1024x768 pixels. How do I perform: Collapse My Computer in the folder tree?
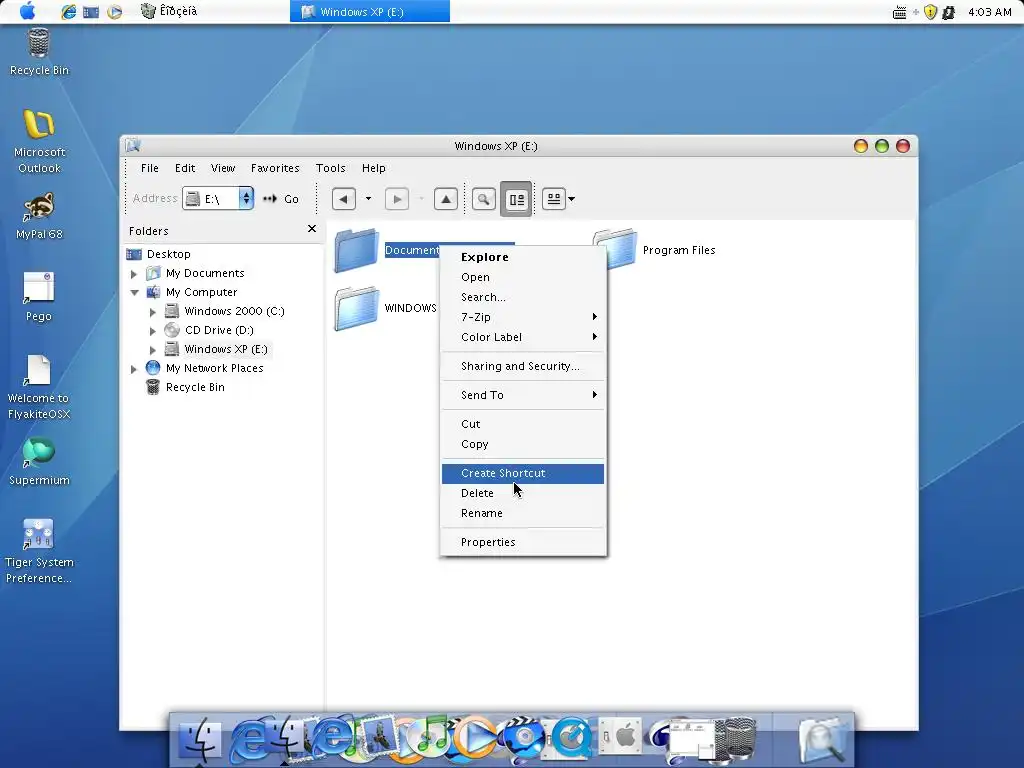coord(135,293)
